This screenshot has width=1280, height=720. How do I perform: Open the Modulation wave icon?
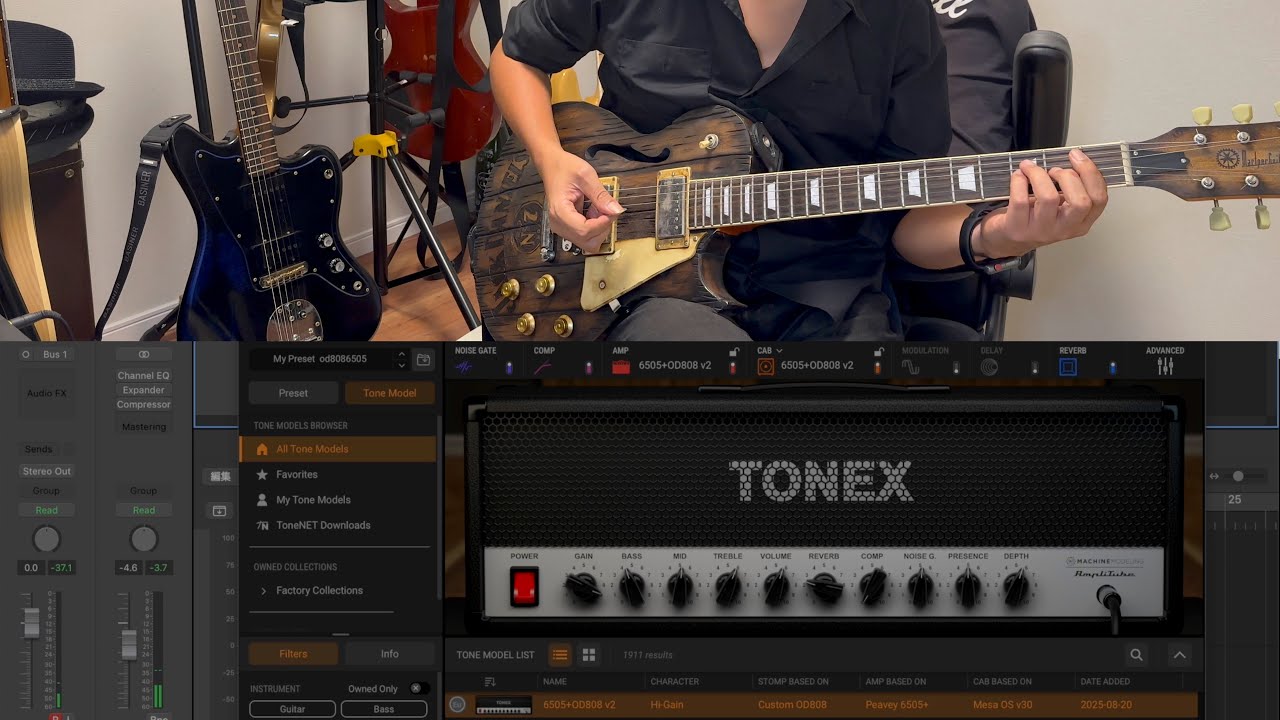pyautogui.click(x=911, y=367)
